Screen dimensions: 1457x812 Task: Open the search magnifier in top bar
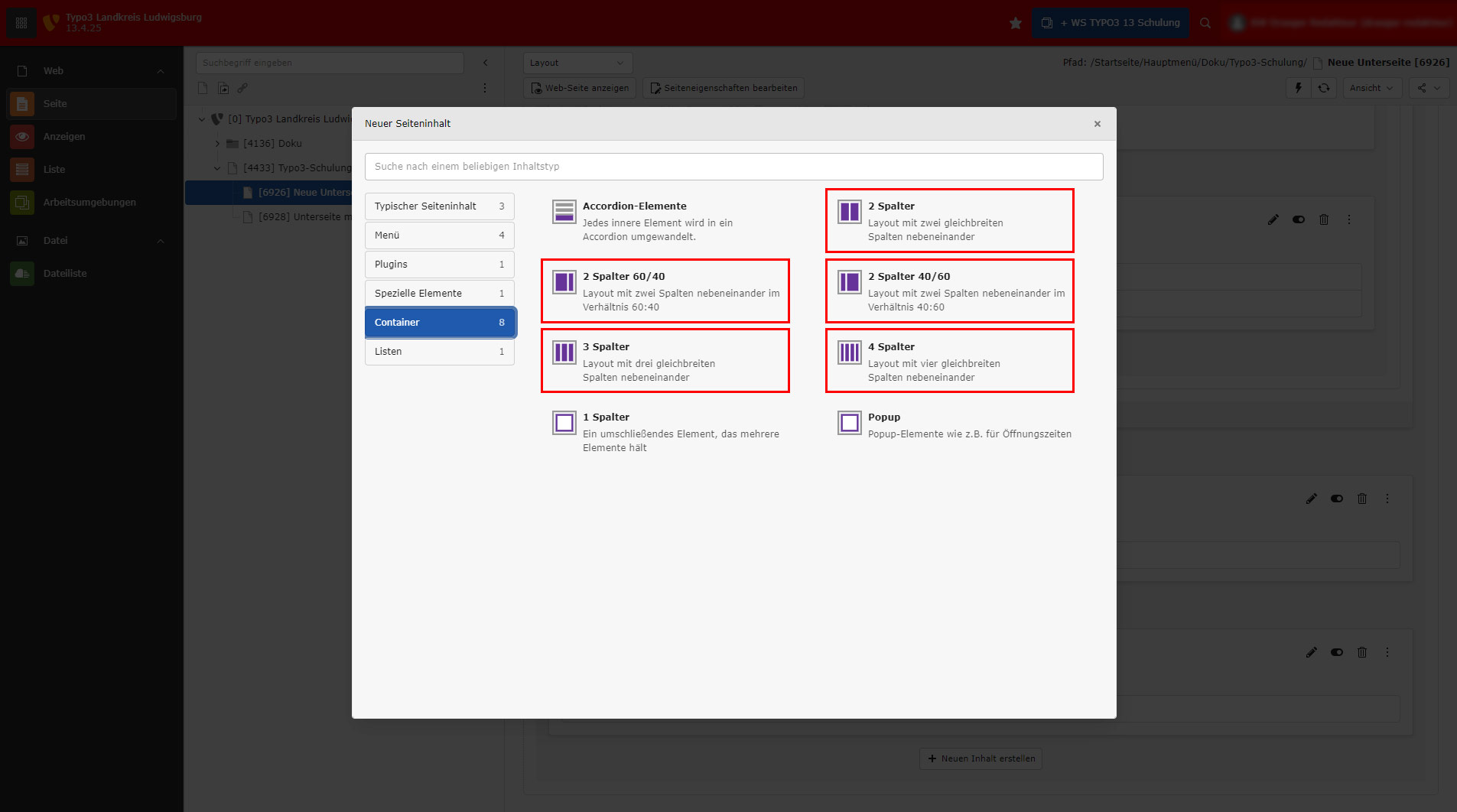click(1205, 23)
